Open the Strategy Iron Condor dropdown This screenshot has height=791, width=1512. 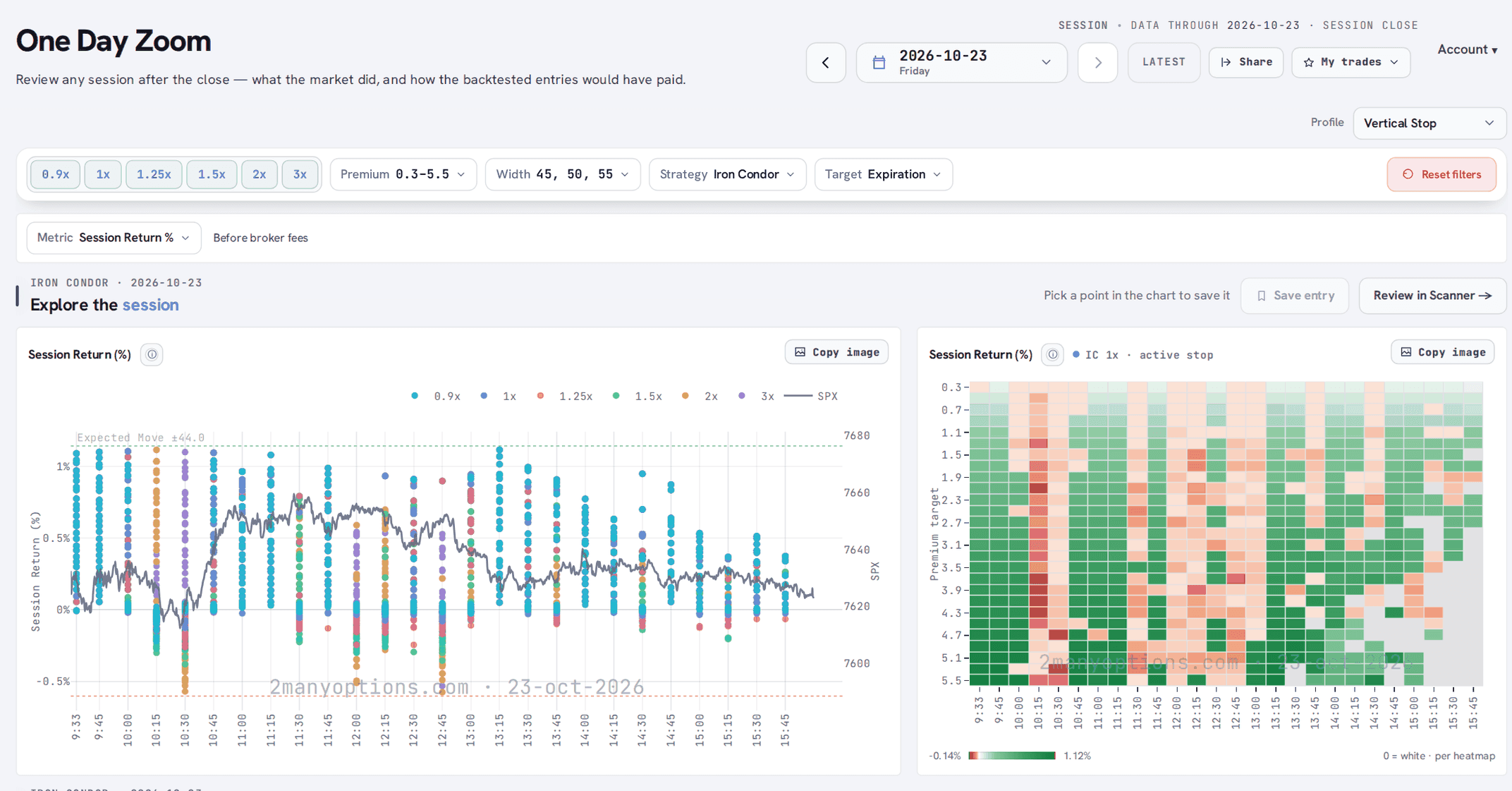pyautogui.click(x=727, y=174)
